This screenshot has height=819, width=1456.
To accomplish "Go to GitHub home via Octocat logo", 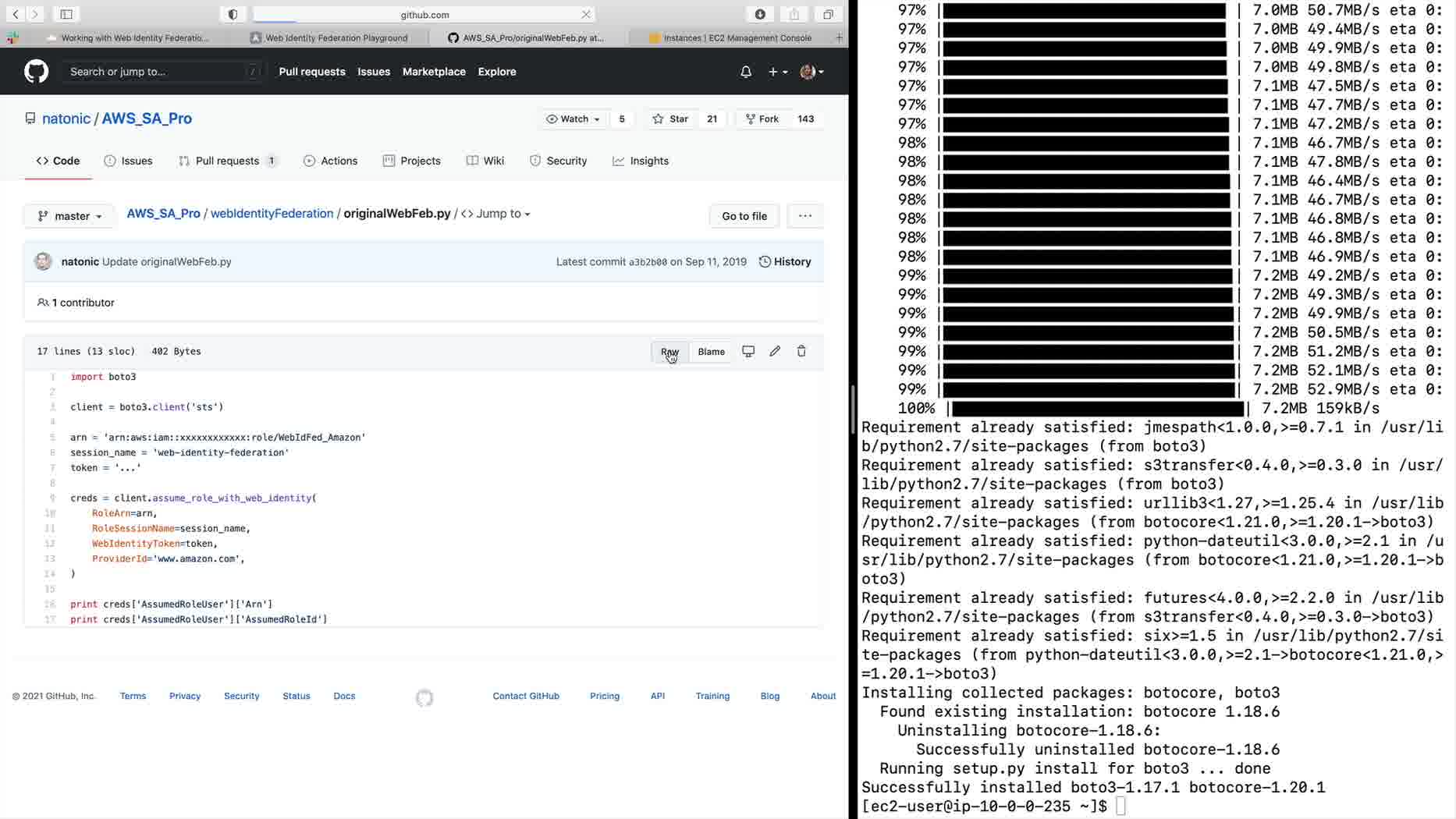I will [x=37, y=72].
